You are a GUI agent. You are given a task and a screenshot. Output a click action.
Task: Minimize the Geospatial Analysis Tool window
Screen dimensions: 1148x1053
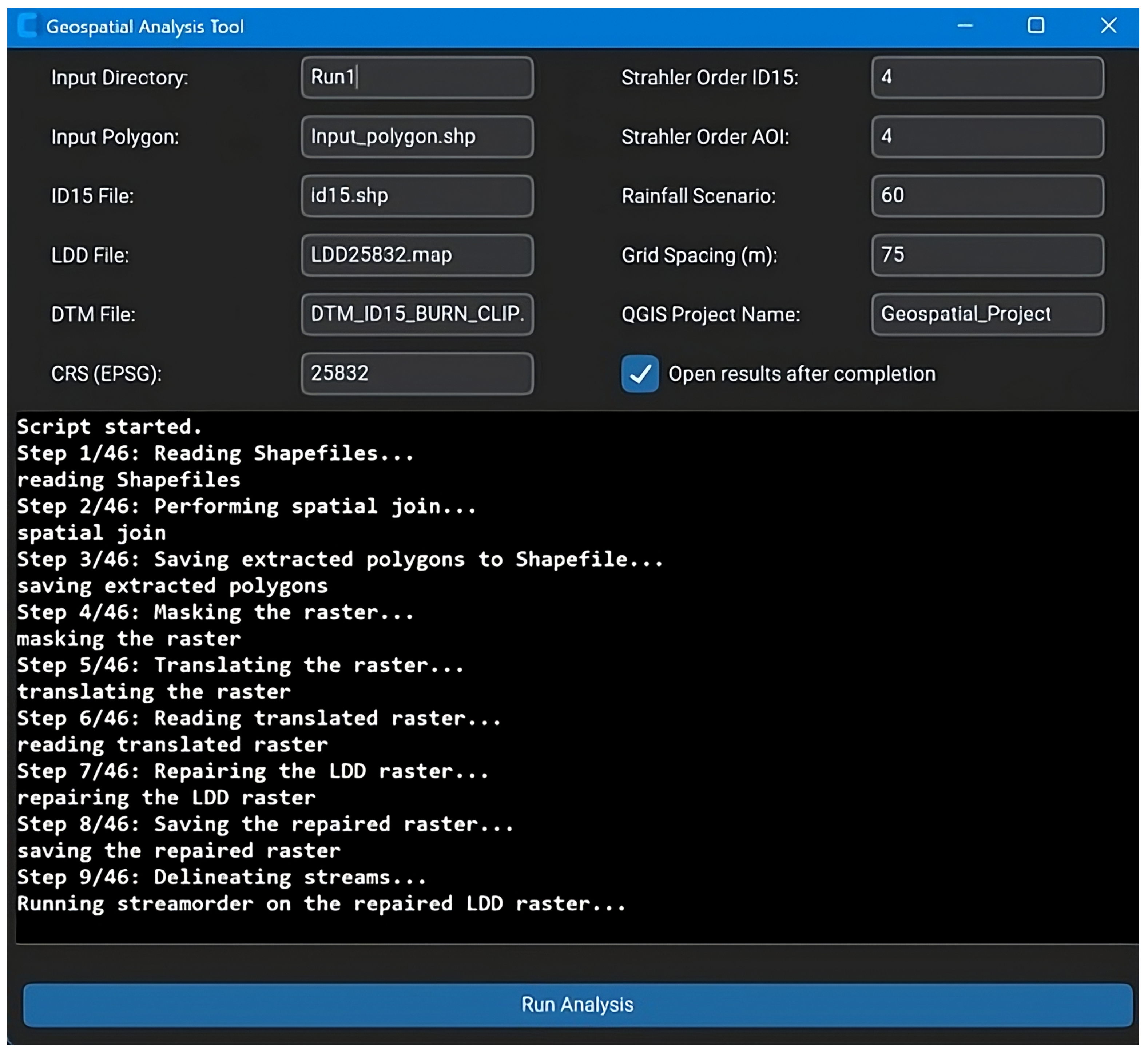965,25
